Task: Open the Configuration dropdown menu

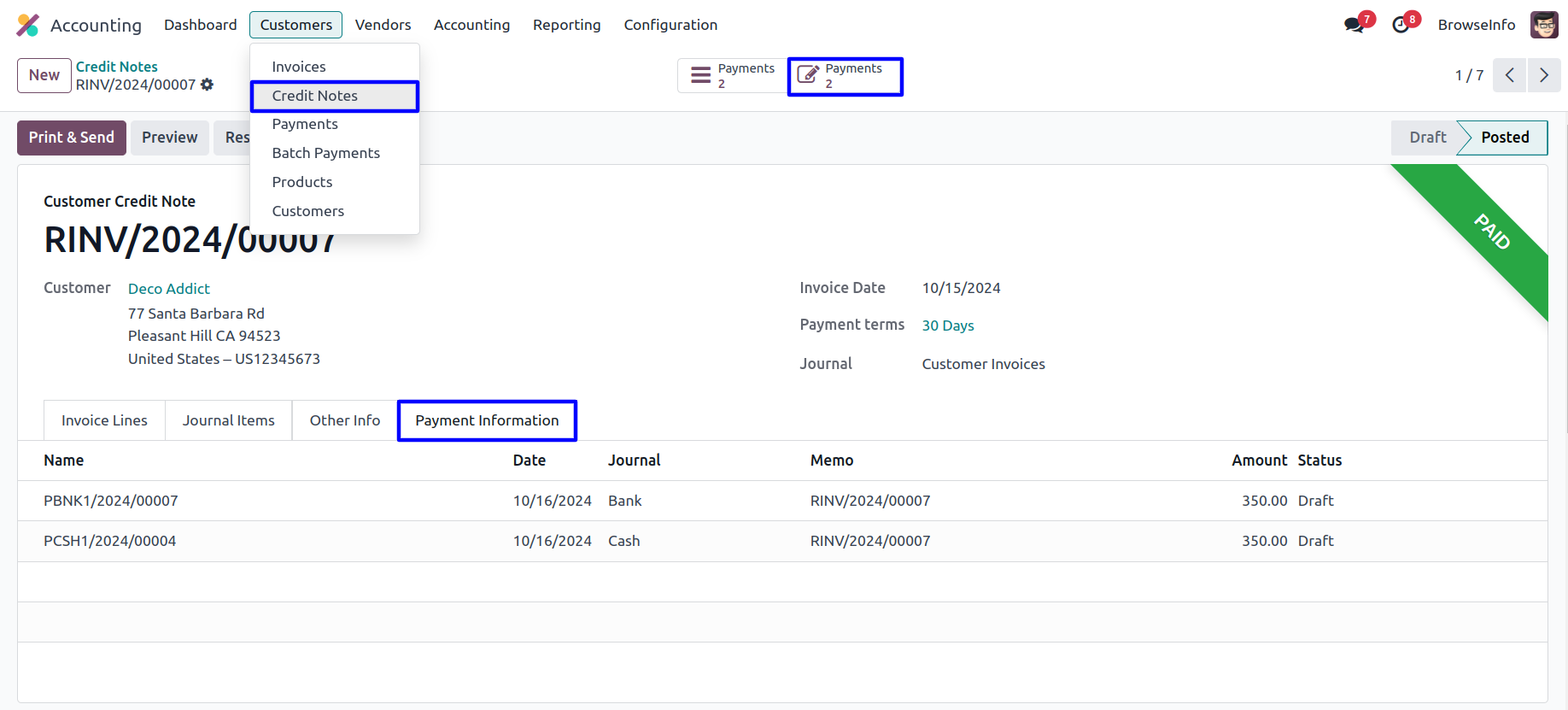Action: coord(670,25)
